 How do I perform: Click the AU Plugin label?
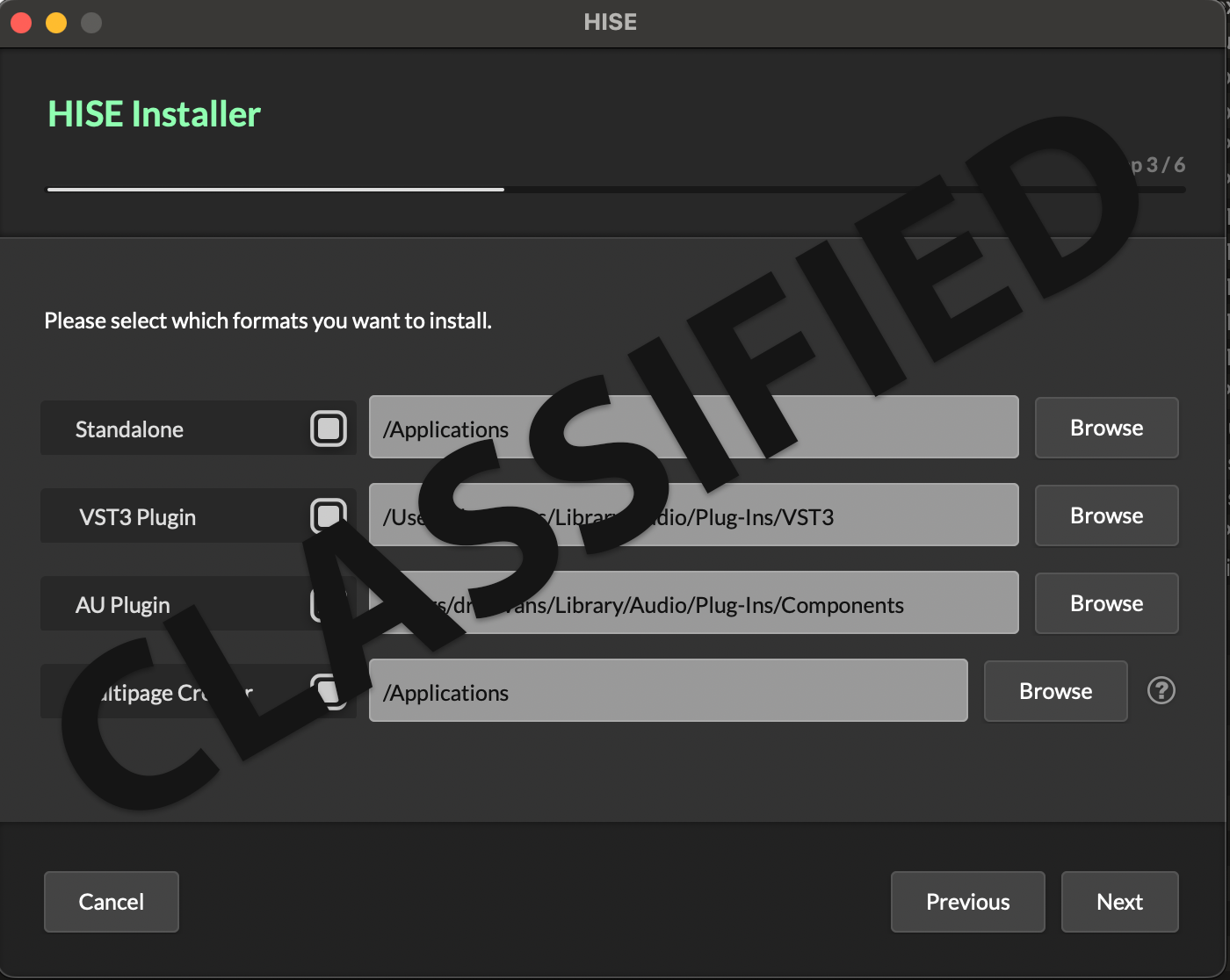click(x=123, y=605)
